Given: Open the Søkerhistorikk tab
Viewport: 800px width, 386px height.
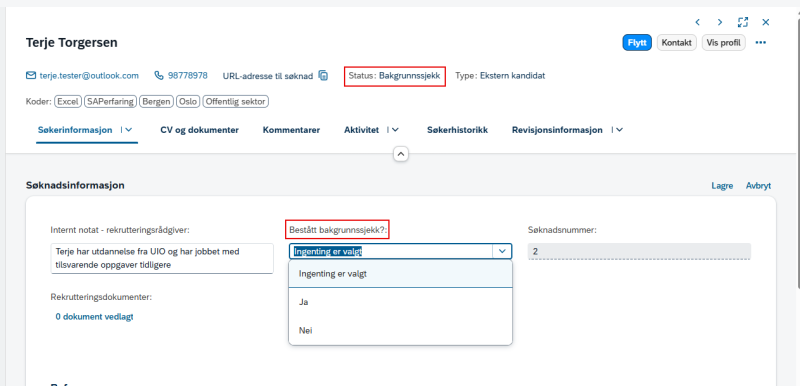Looking at the screenshot, I should point(457,130).
